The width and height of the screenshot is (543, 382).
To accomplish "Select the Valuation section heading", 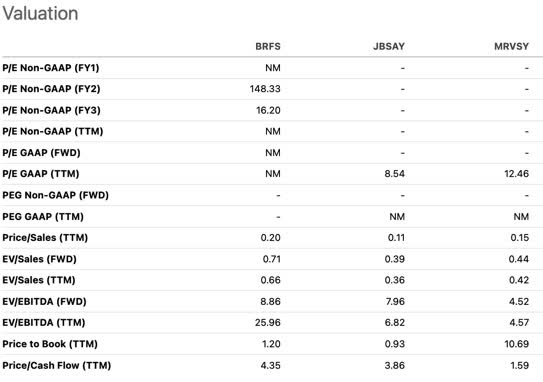I will pyautogui.click(x=40, y=14).
